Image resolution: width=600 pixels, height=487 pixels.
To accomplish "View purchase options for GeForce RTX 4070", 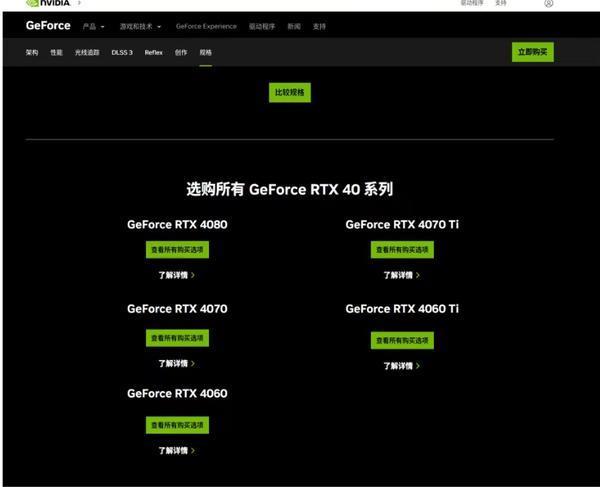I will pyautogui.click(x=177, y=338).
